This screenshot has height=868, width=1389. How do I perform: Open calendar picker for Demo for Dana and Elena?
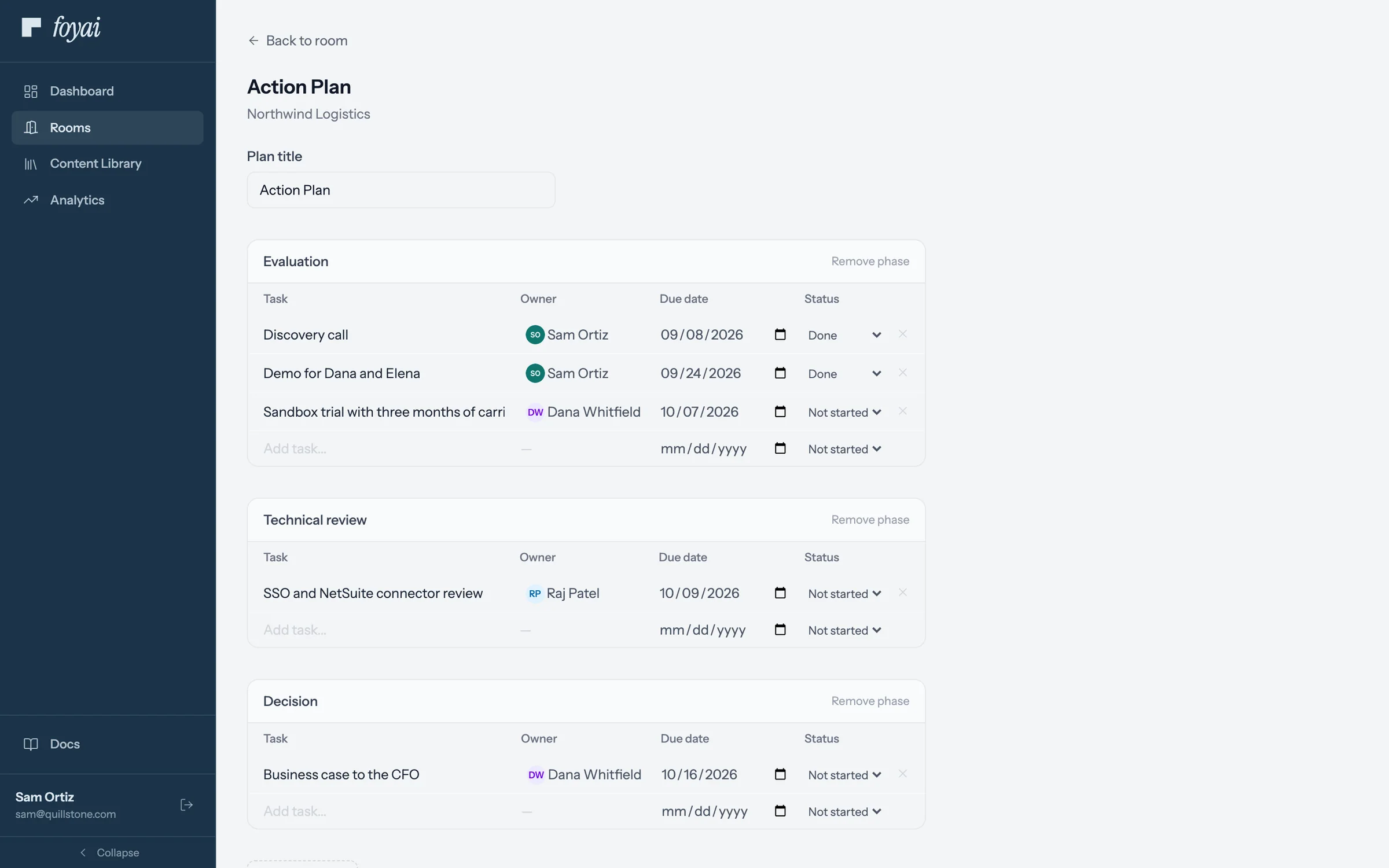point(780,373)
